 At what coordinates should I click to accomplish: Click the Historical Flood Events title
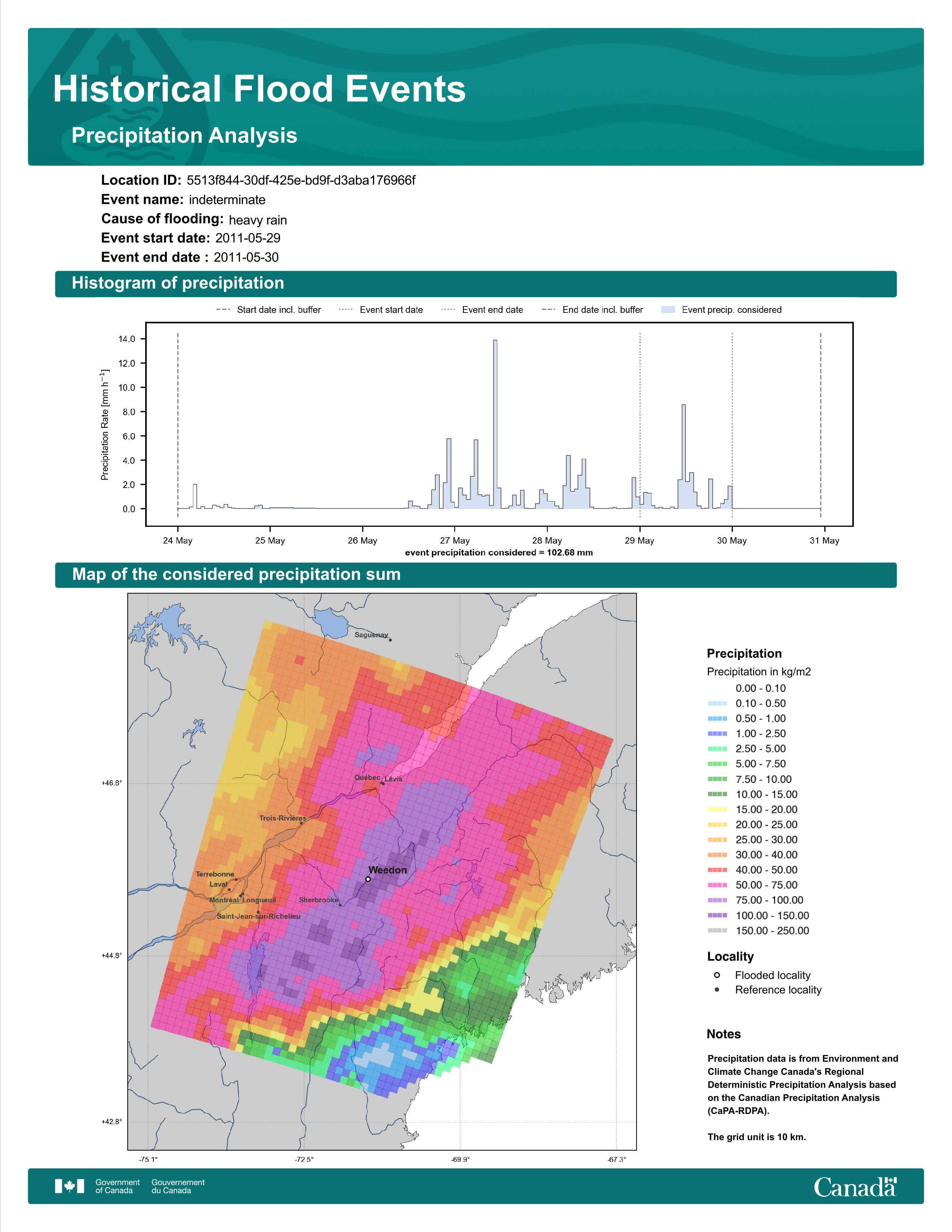coord(259,89)
